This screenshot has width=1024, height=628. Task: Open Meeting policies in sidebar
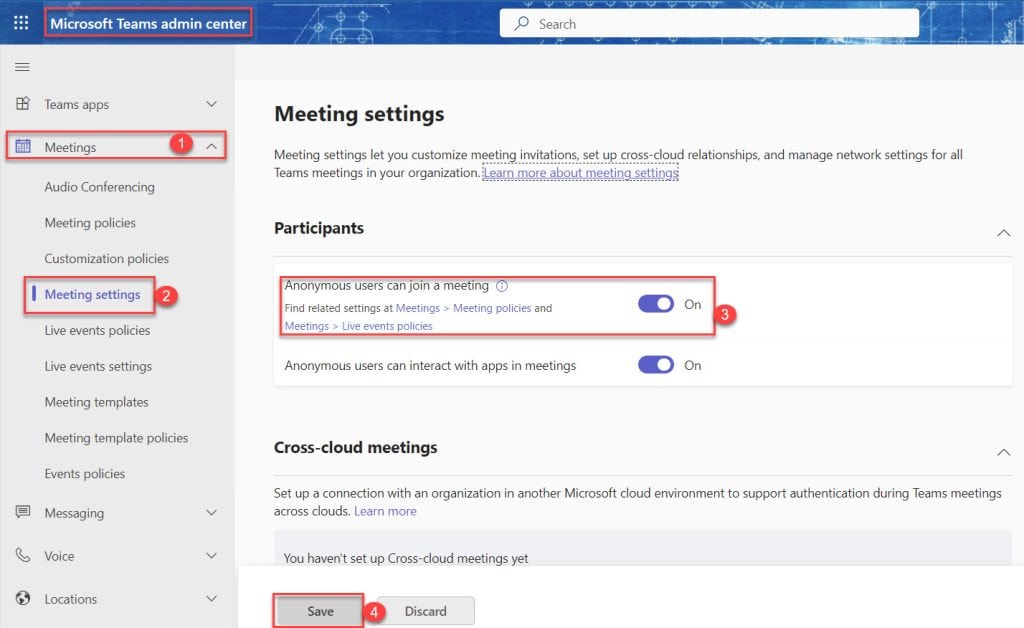pyautogui.click(x=90, y=223)
